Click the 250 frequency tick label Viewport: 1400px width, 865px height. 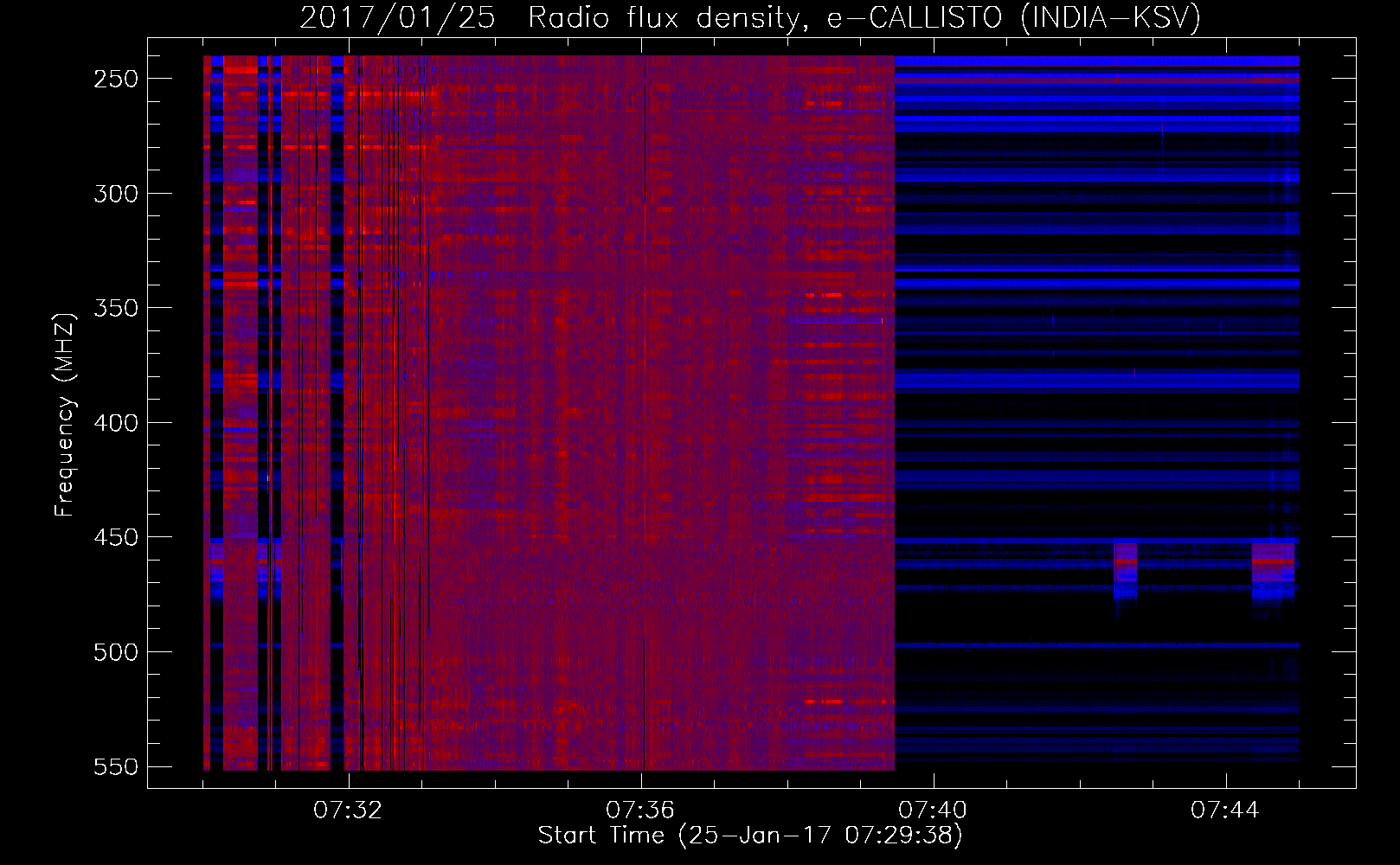116,79
